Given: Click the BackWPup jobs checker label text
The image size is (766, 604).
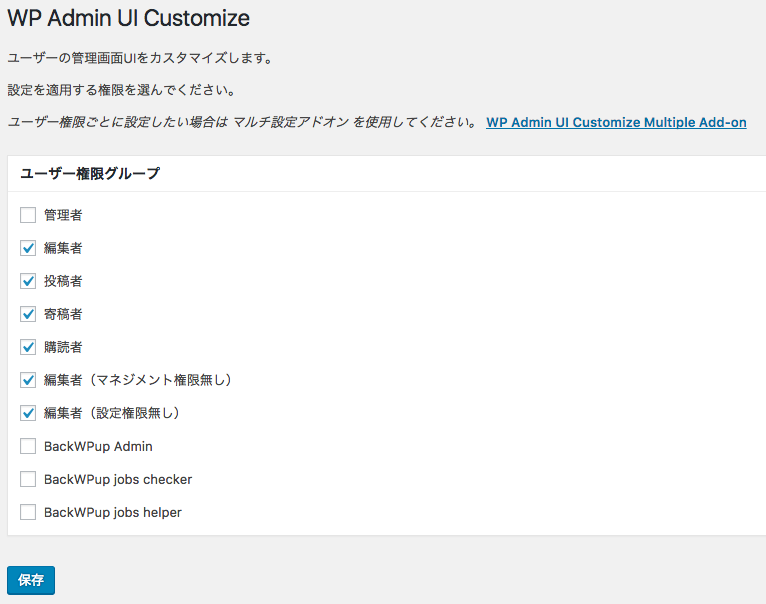Looking at the screenshot, I should click(x=117, y=479).
